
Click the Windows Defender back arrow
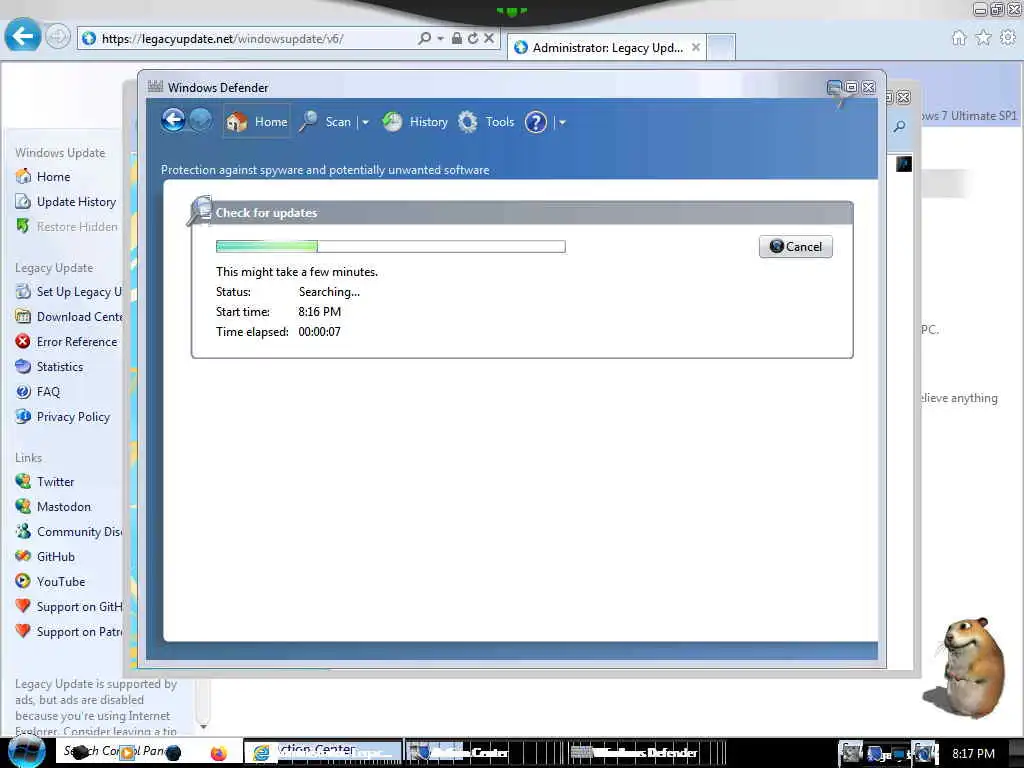pyautogui.click(x=173, y=121)
